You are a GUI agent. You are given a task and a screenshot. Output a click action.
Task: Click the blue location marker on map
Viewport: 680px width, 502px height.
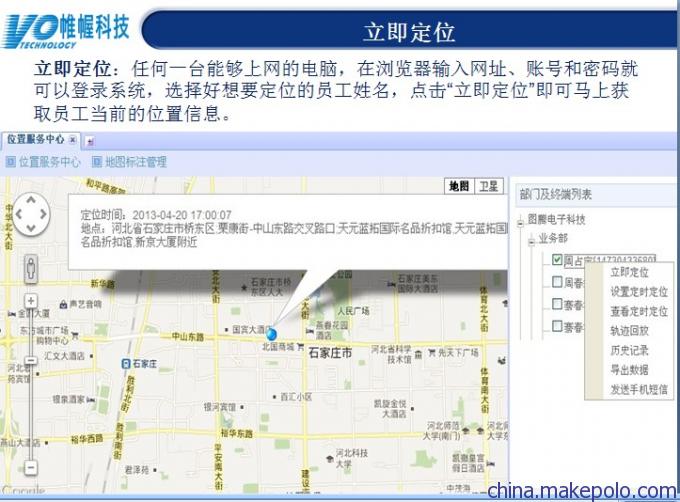(x=271, y=334)
